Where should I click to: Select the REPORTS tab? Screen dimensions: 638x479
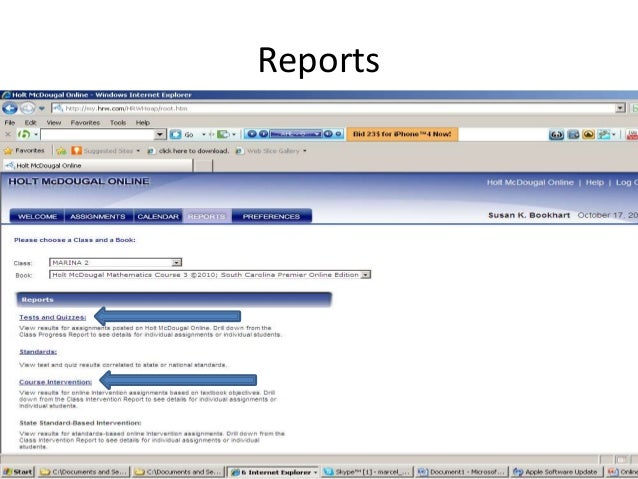207,217
